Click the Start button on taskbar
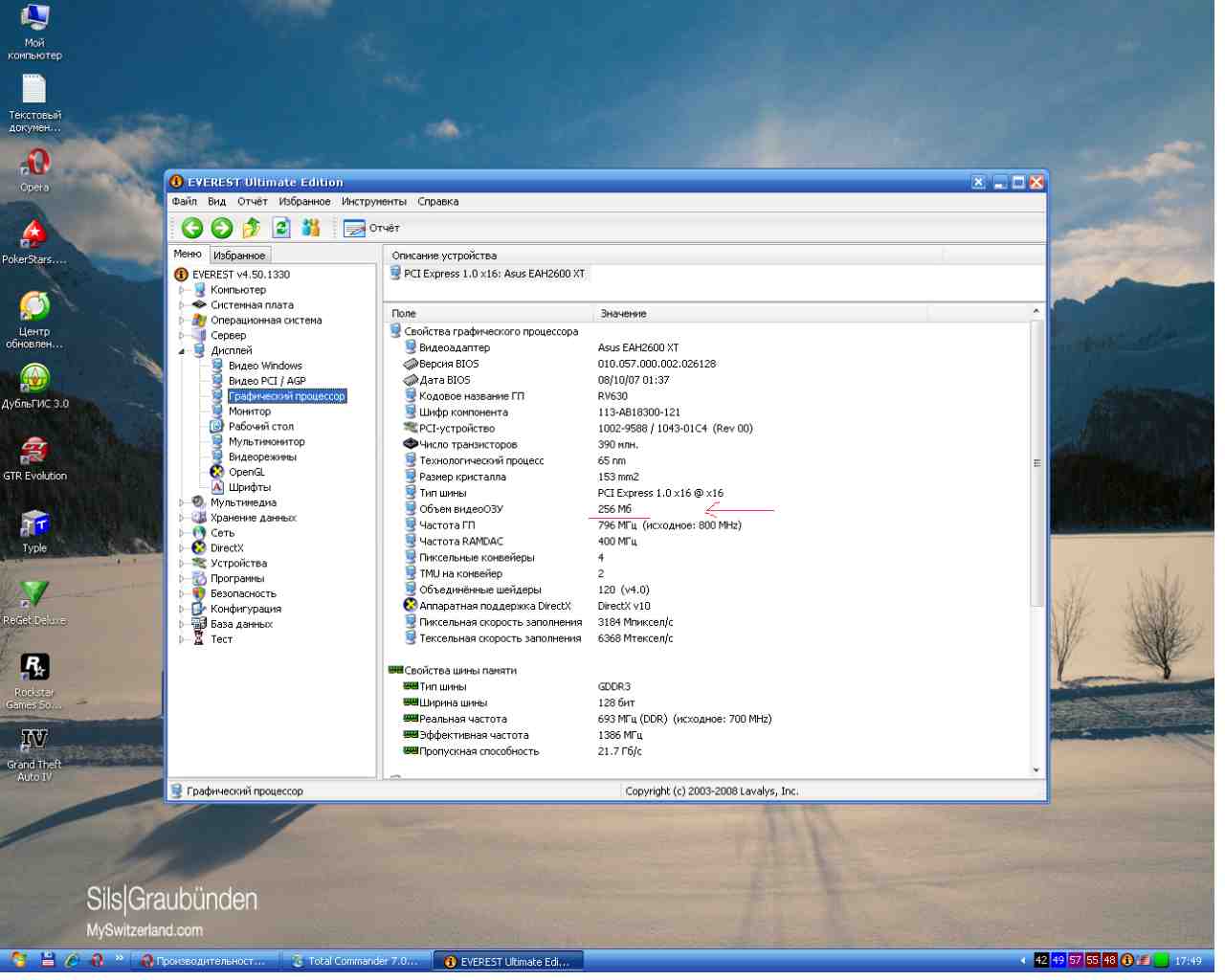The image size is (1225, 980). click(x=17, y=960)
